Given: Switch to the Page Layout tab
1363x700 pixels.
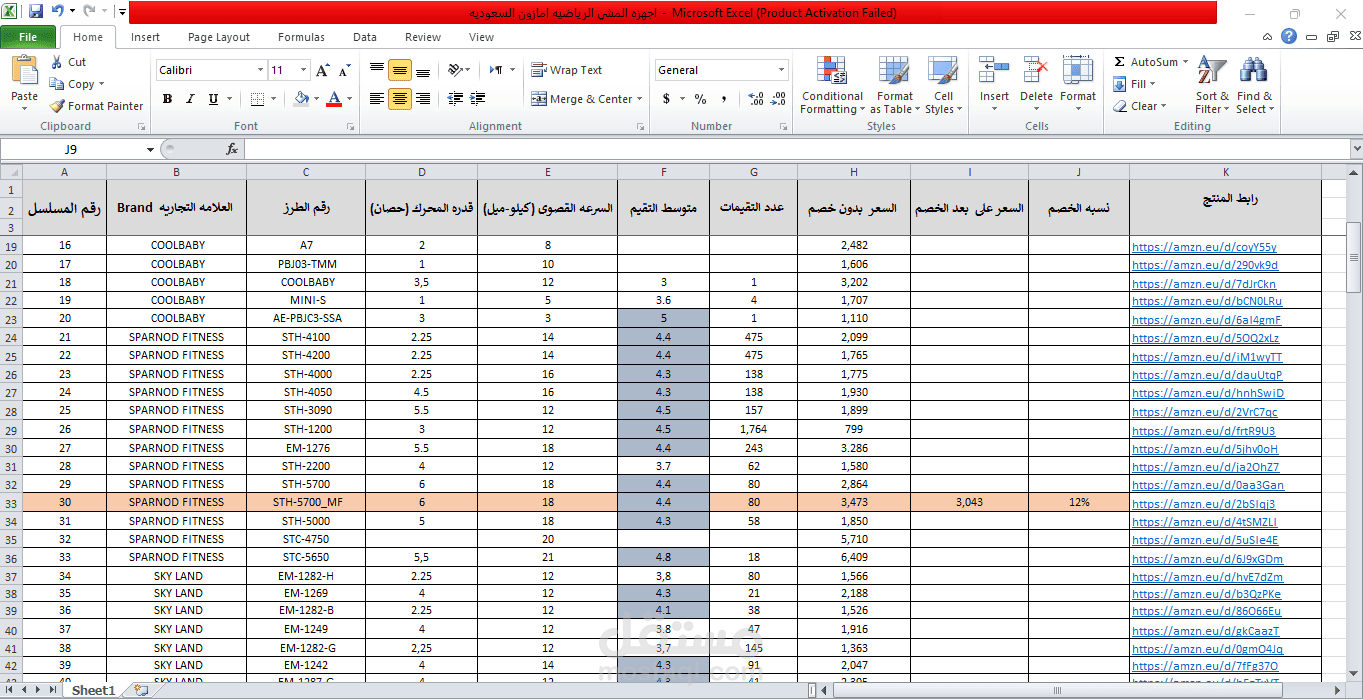Looking at the screenshot, I should pos(219,37).
